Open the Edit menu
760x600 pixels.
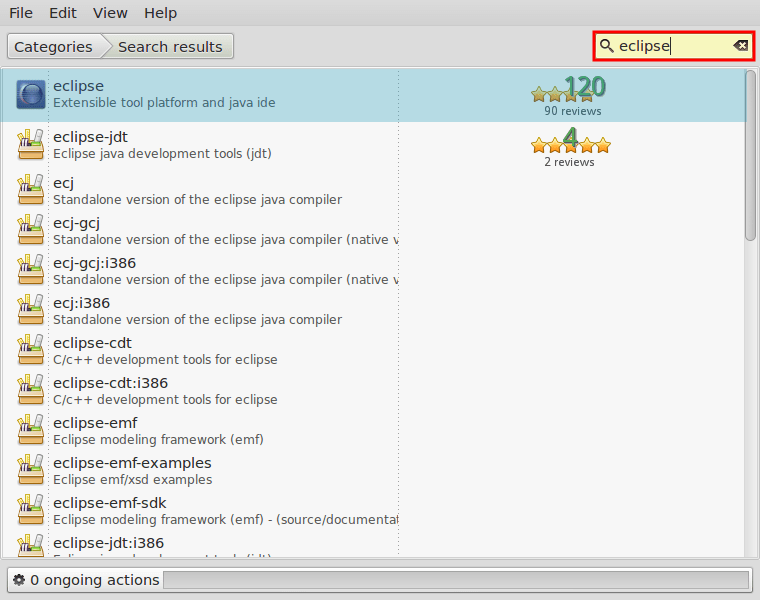click(63, 13)
